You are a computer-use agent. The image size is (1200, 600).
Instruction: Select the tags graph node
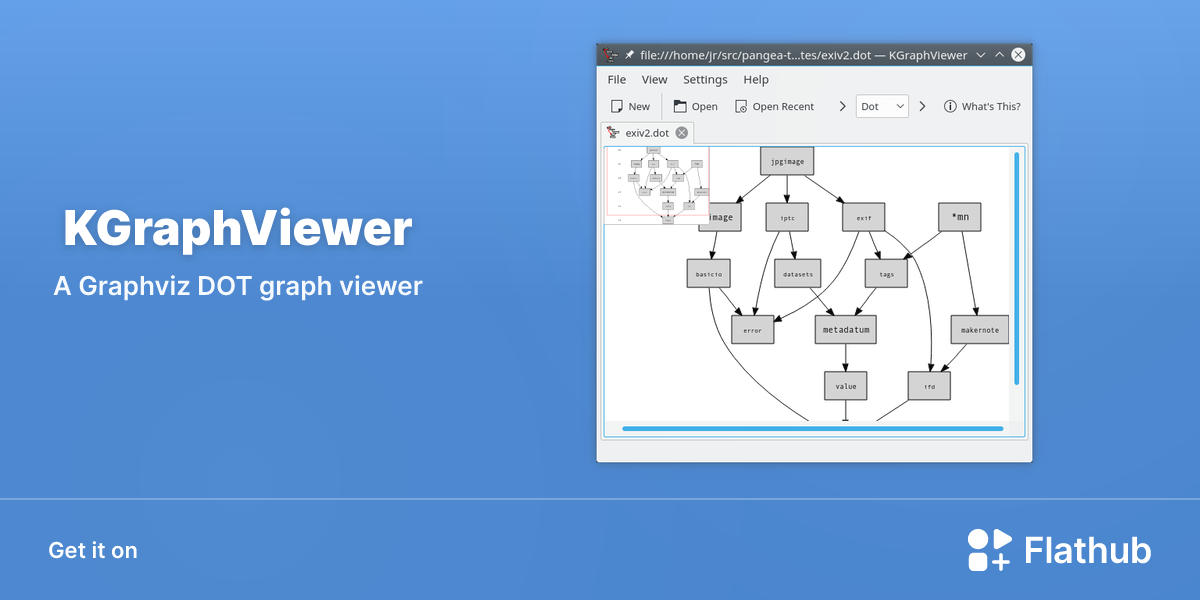click(x=886, y=273)
